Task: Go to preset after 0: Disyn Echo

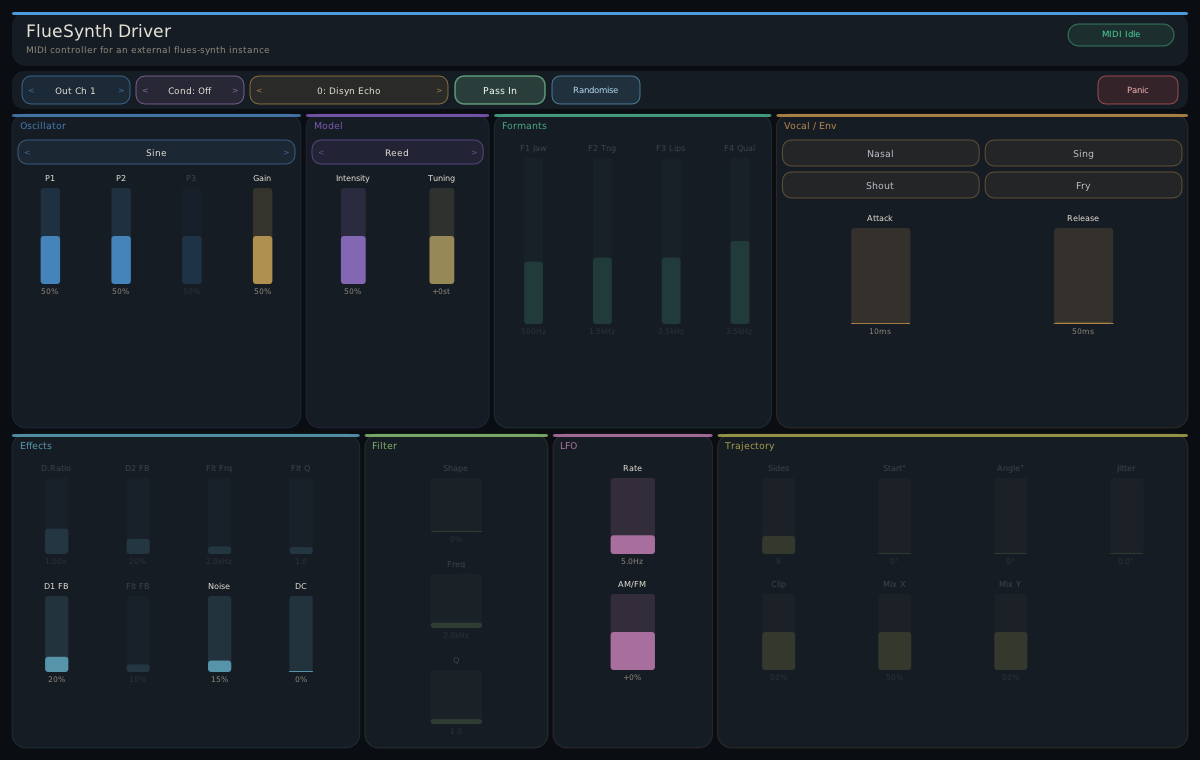Action: click(x=439, y=90)
